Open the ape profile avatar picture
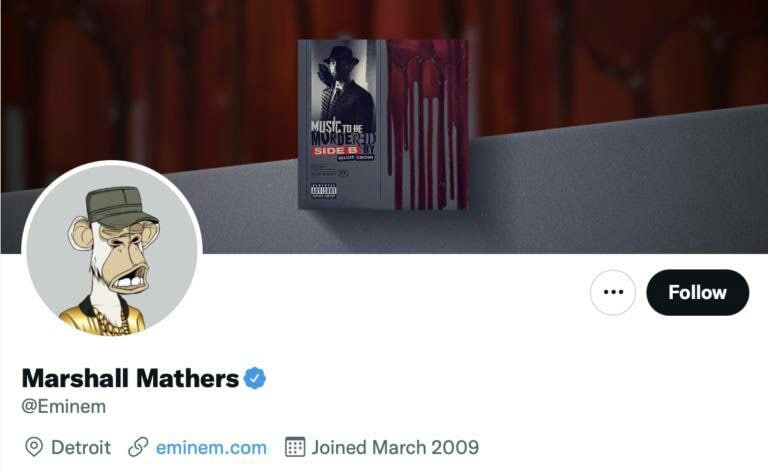This screenshot has width=768, height=472. (111, 250)
